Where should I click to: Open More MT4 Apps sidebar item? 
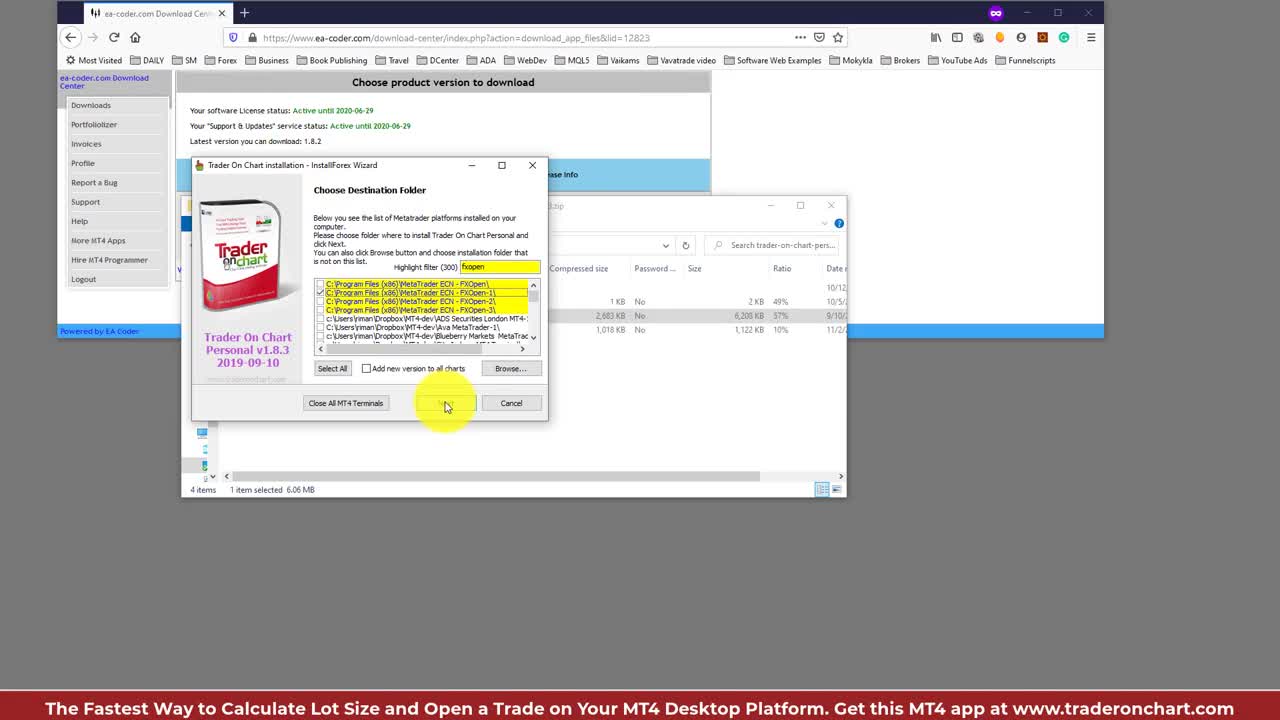tap(98, 241)
